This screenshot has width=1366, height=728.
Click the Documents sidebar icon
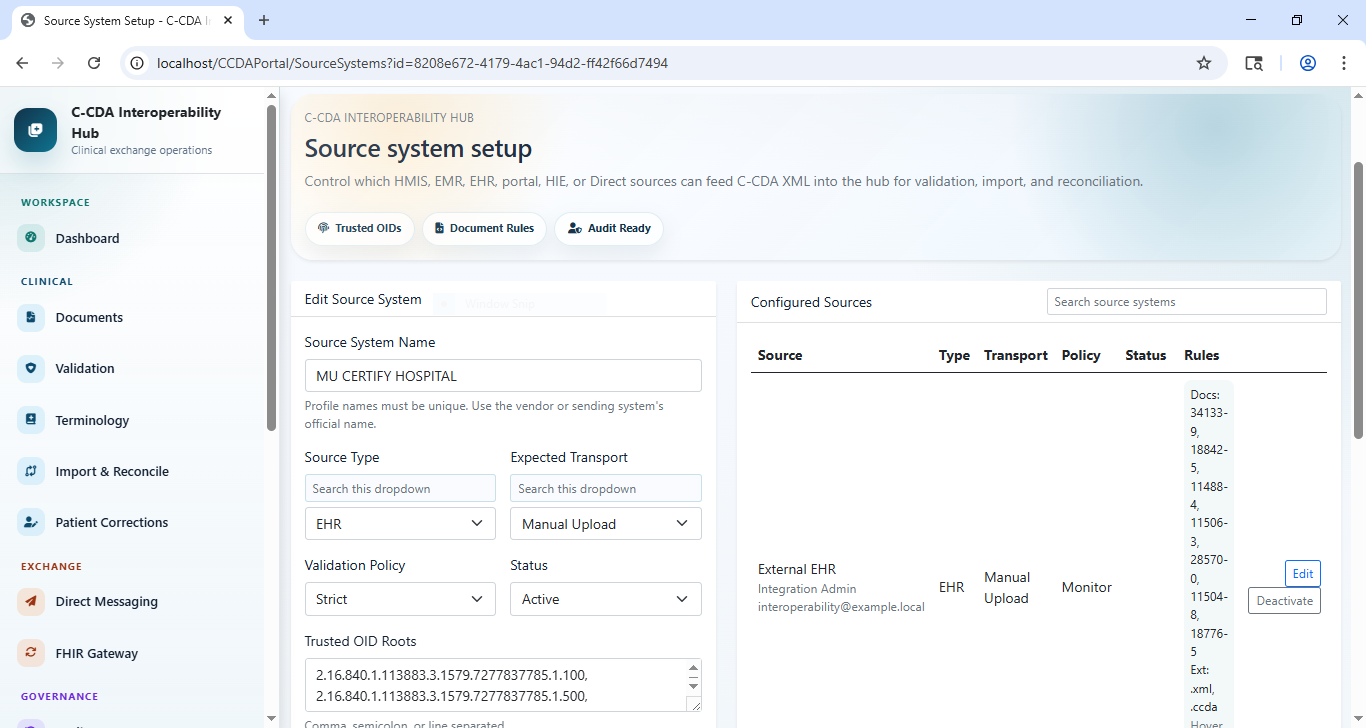[x=31, y=317]
